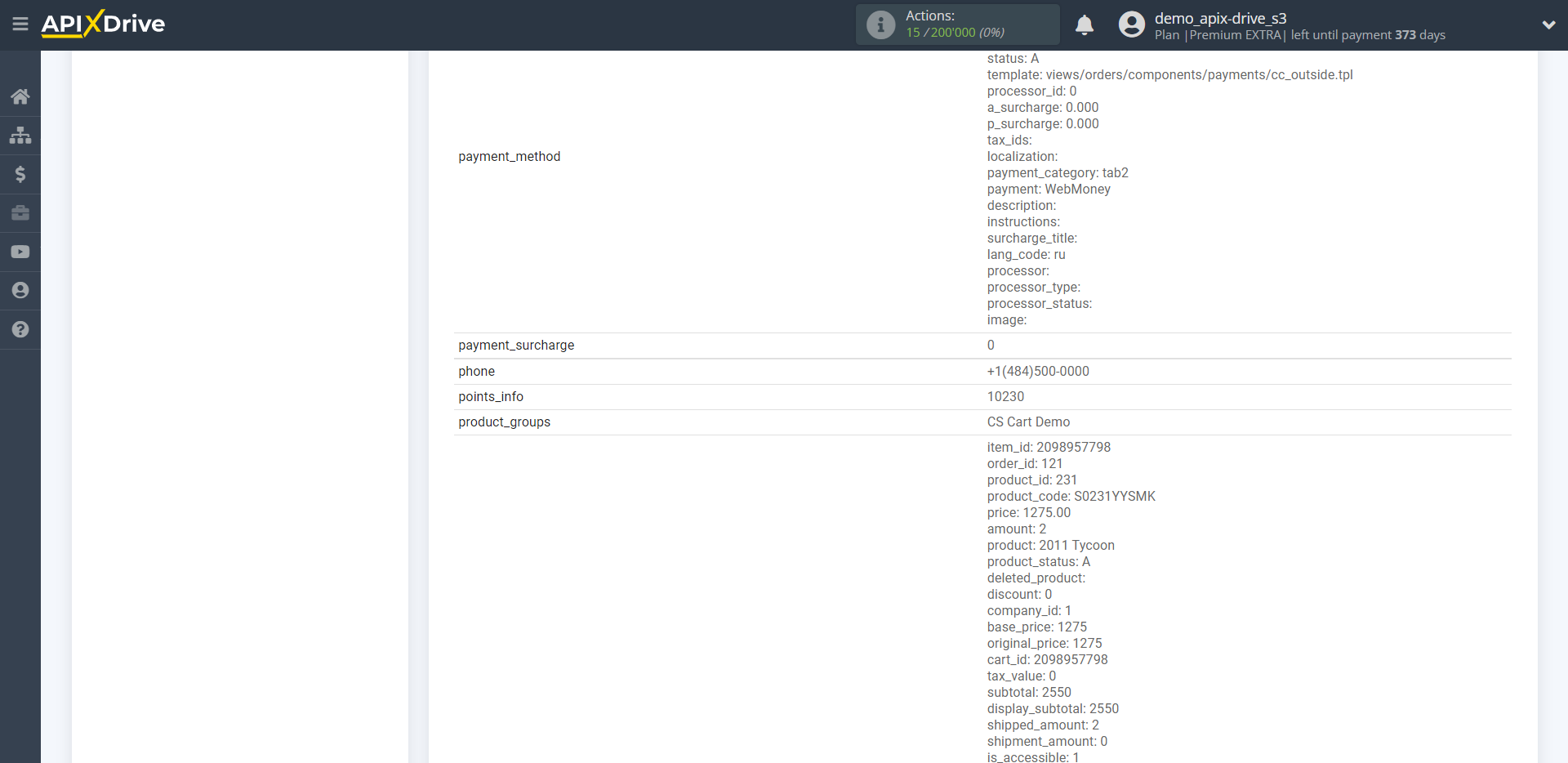Open the help question mark icon
The width and height of the screenshot is (1568, 763).
coord(20,329)
